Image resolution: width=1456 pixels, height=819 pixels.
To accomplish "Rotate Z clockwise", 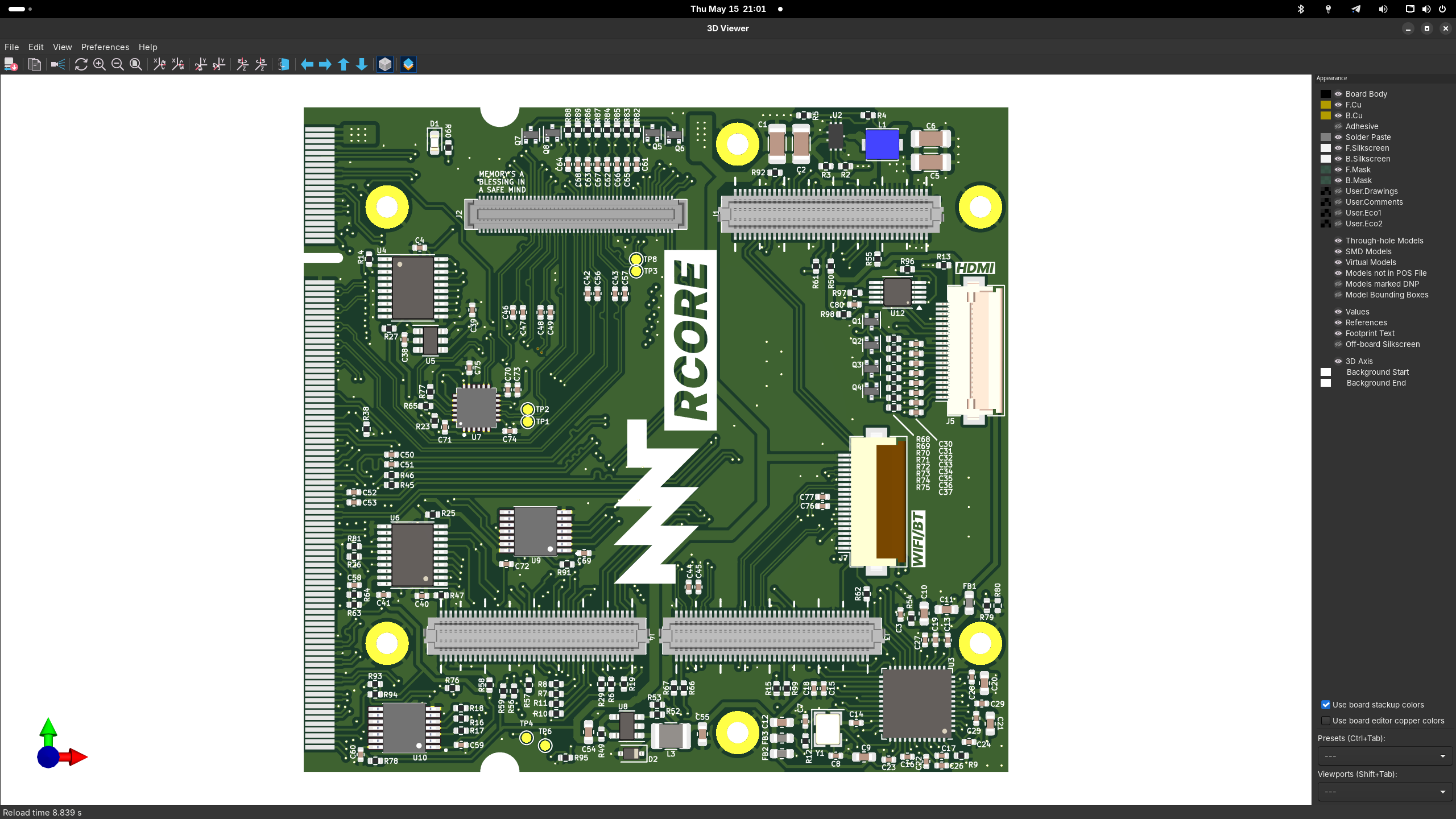I will (243, 64).
